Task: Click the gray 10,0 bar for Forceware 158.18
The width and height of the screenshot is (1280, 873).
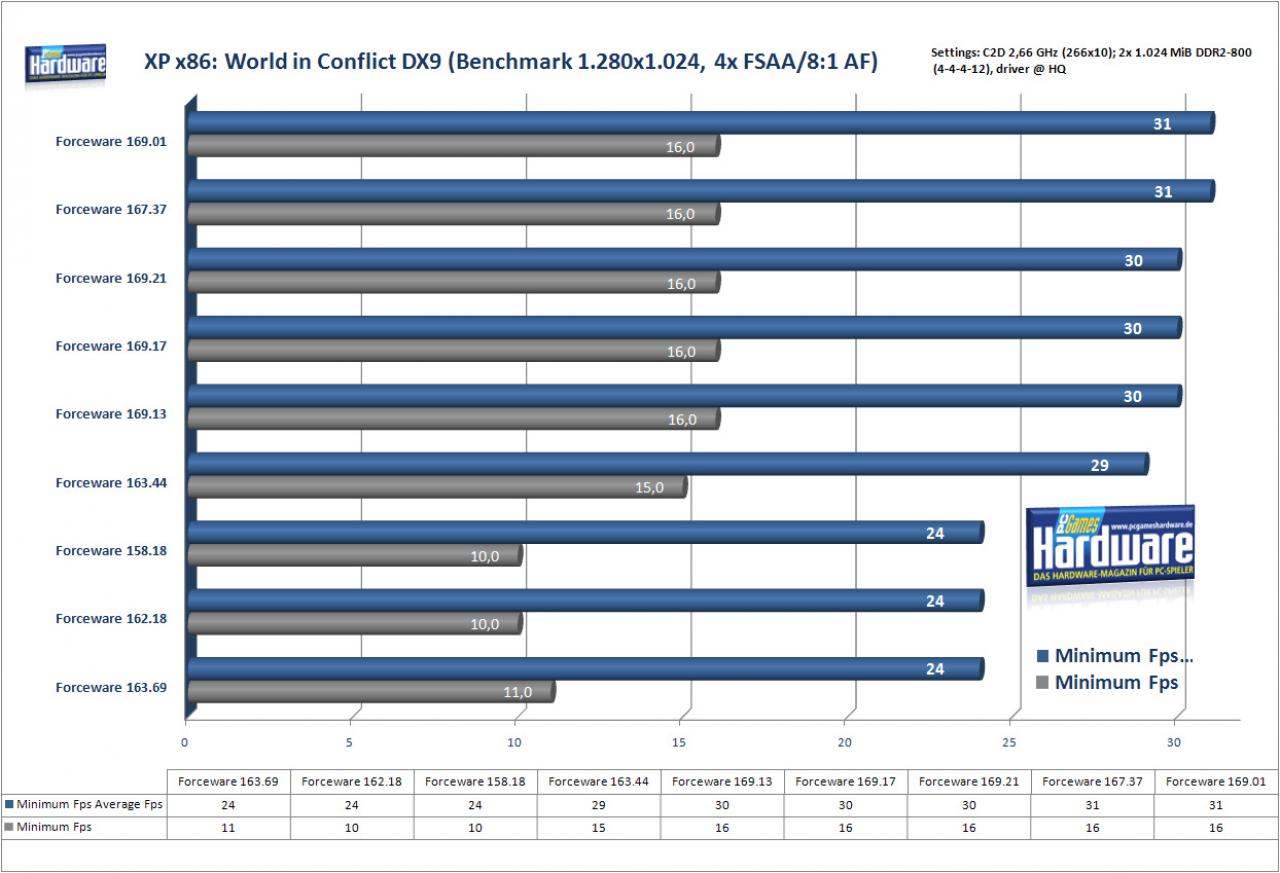Action: [x=355, y=556]
